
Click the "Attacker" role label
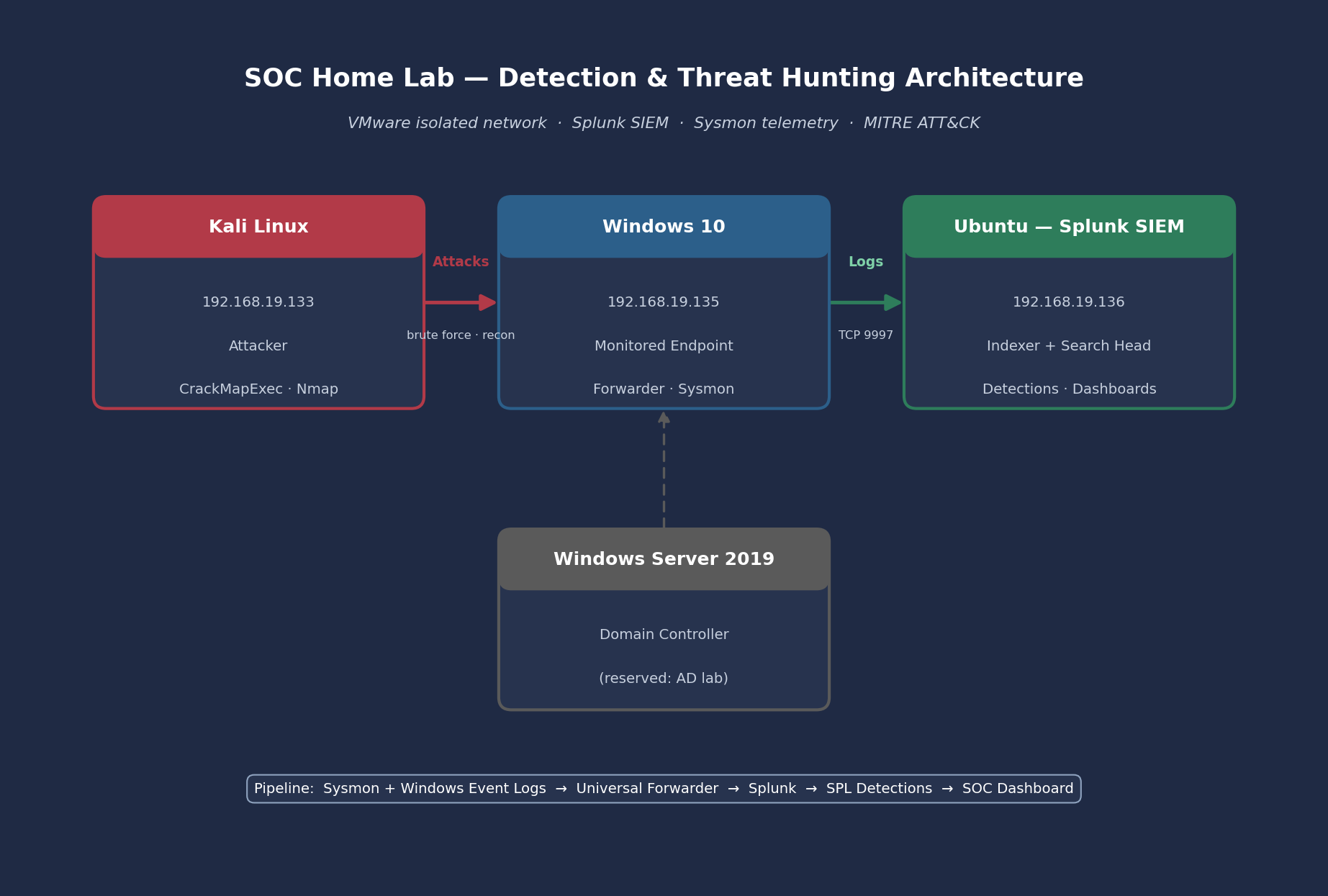click(258, 346)
